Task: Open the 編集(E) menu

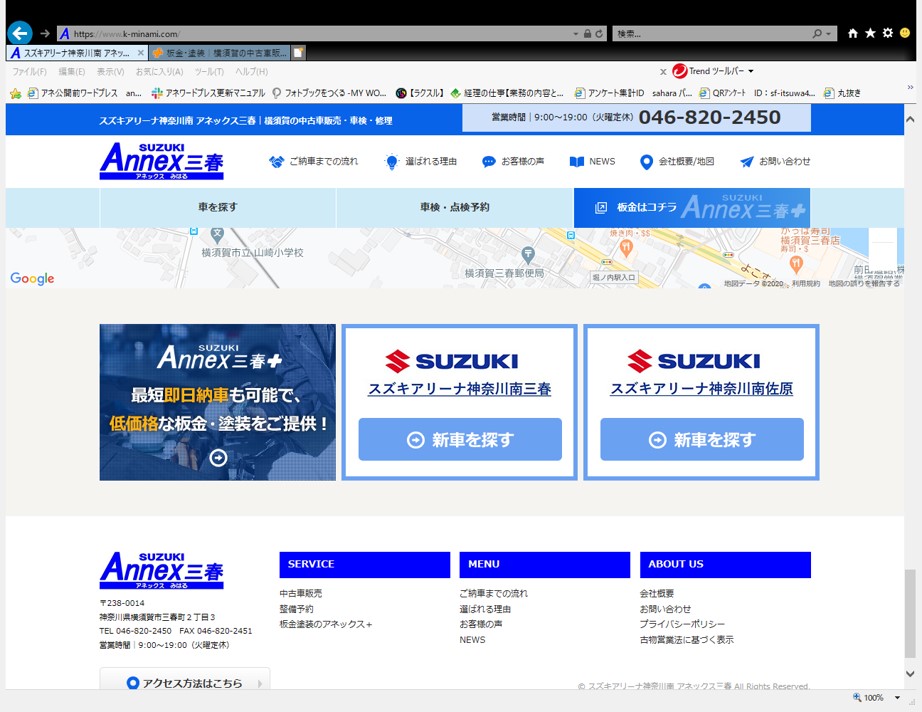Action: tap(72, 72)
